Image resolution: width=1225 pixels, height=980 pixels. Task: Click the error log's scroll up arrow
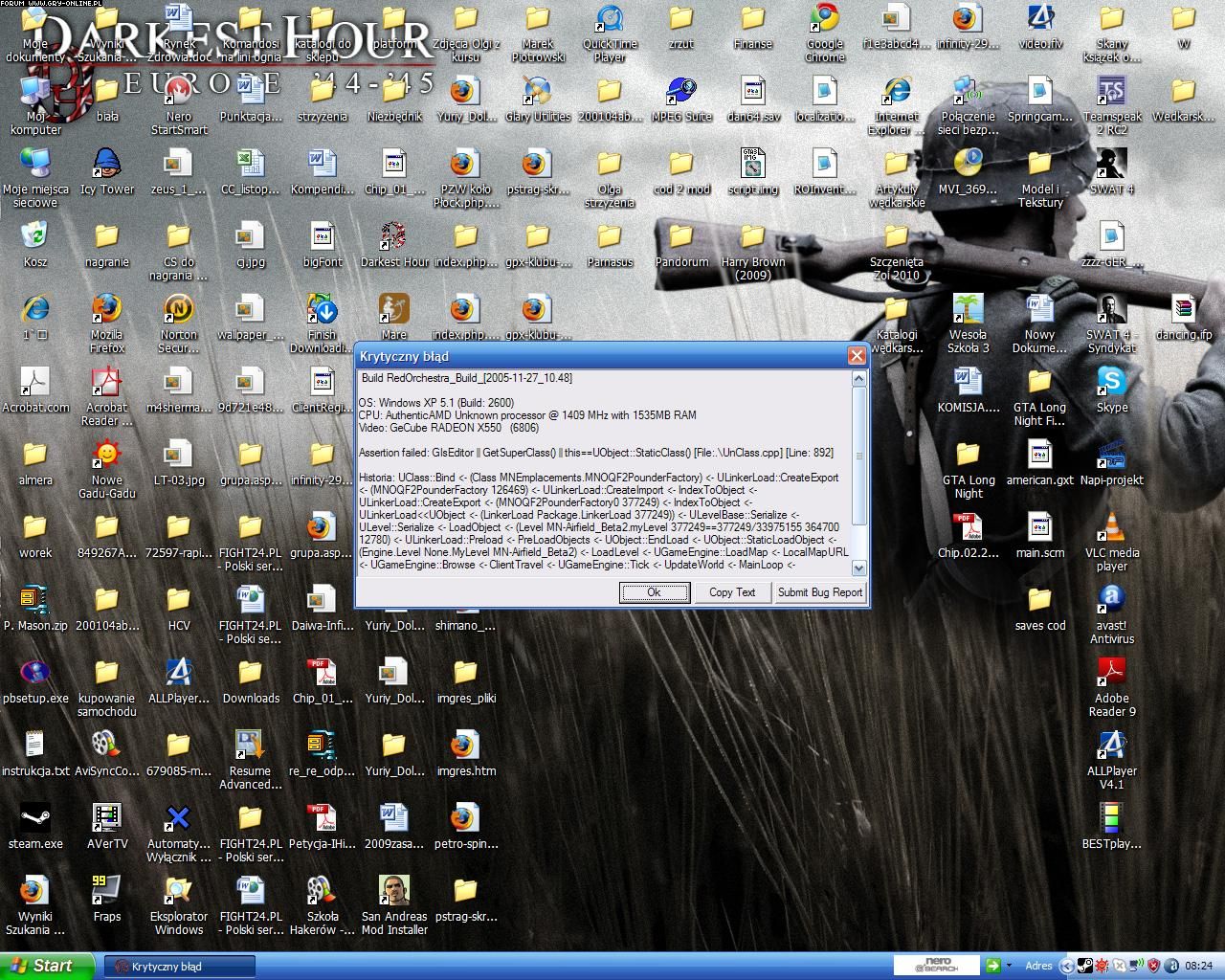coord(858,379)
